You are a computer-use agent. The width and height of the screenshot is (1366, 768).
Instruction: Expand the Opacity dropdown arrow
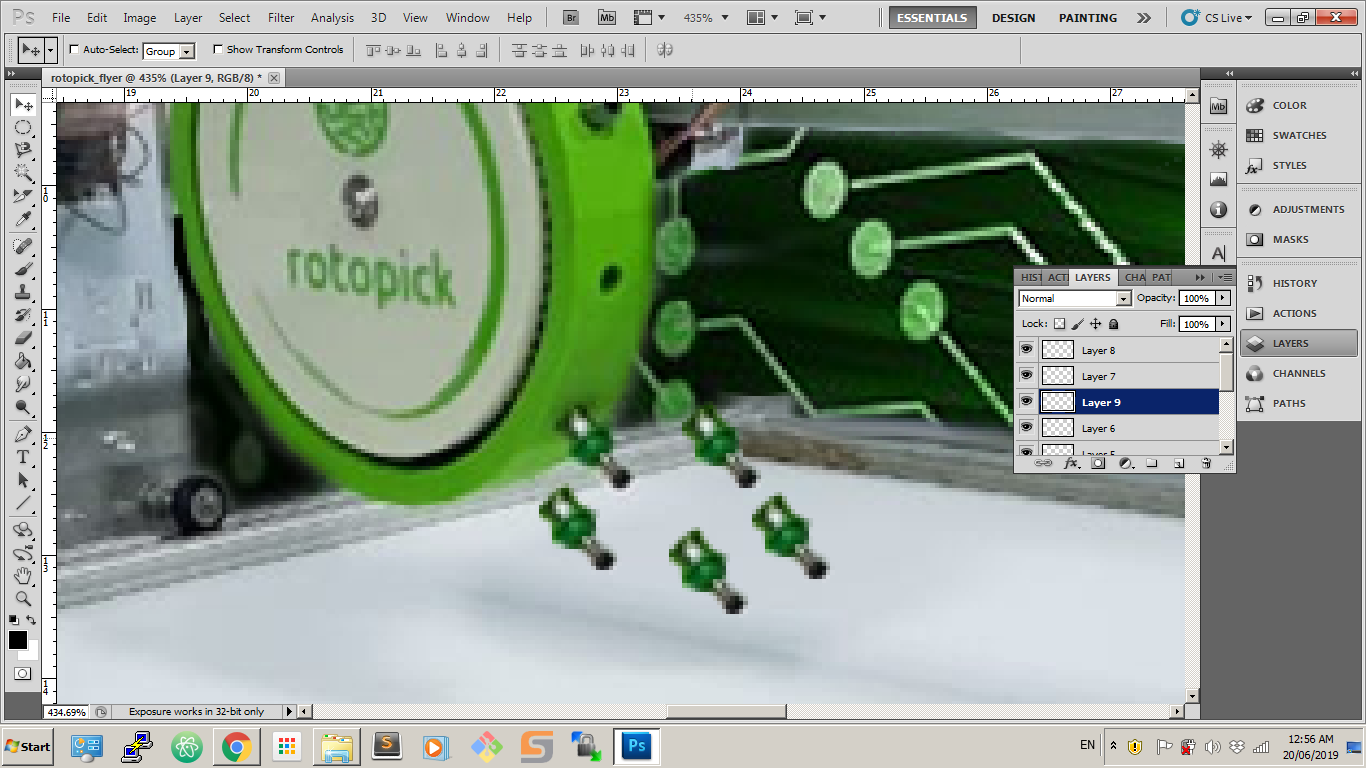point(1222,298)
